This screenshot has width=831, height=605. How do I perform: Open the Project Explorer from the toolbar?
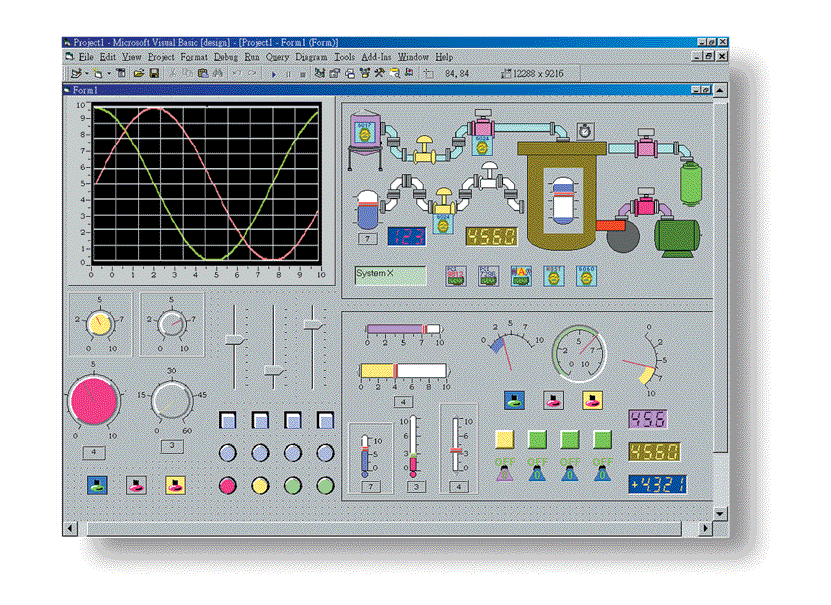[320, 74]
